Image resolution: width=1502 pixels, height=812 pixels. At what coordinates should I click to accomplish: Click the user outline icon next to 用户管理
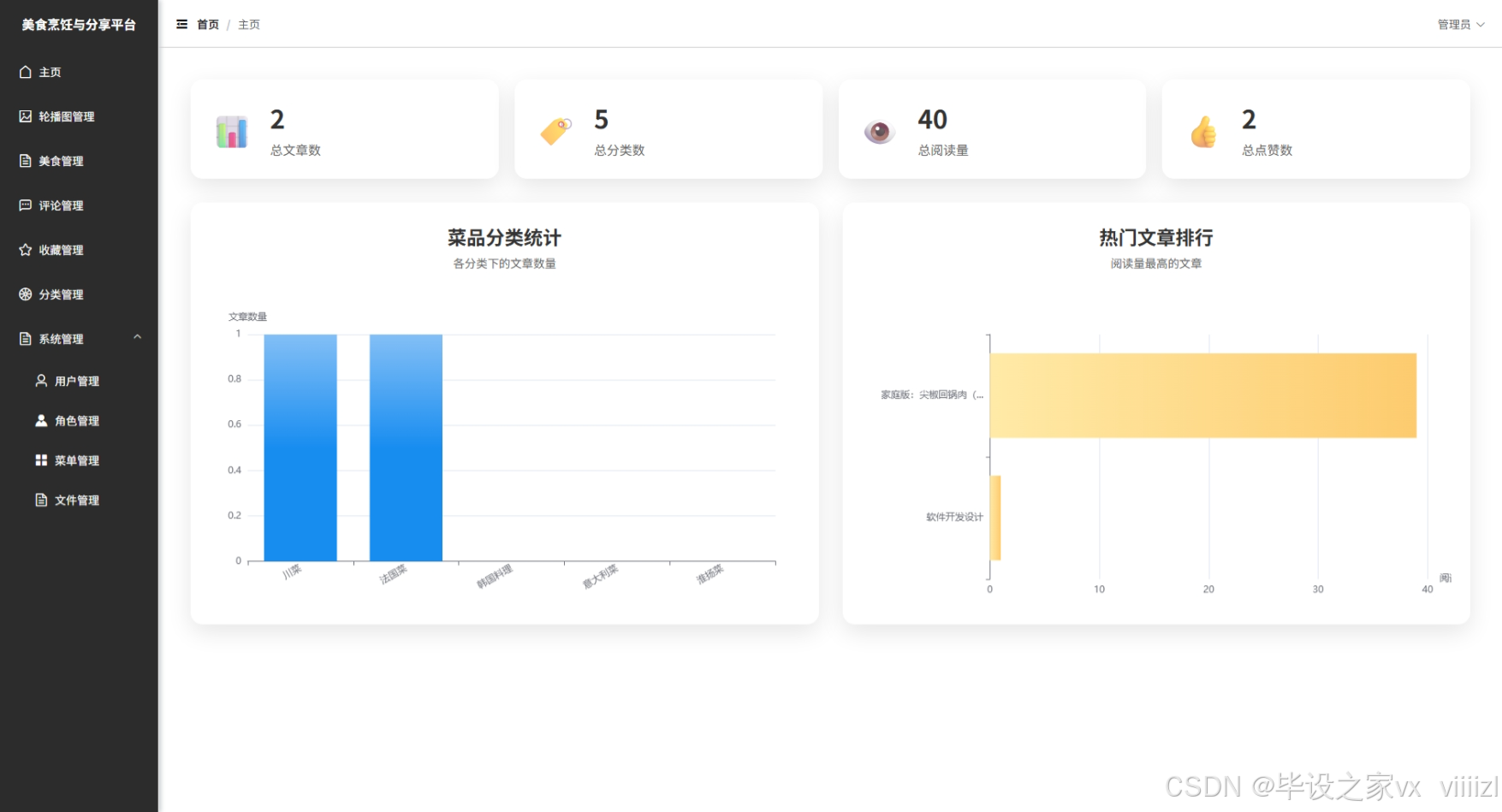point(41,381)
